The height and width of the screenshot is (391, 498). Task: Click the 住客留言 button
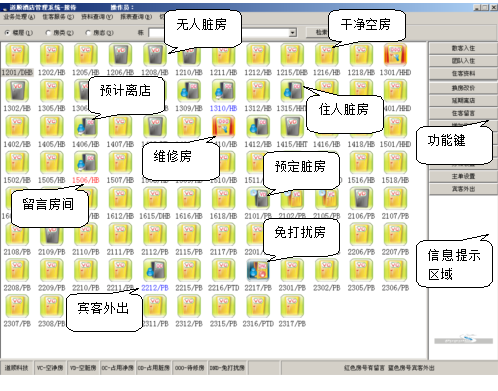pos(463,113)
